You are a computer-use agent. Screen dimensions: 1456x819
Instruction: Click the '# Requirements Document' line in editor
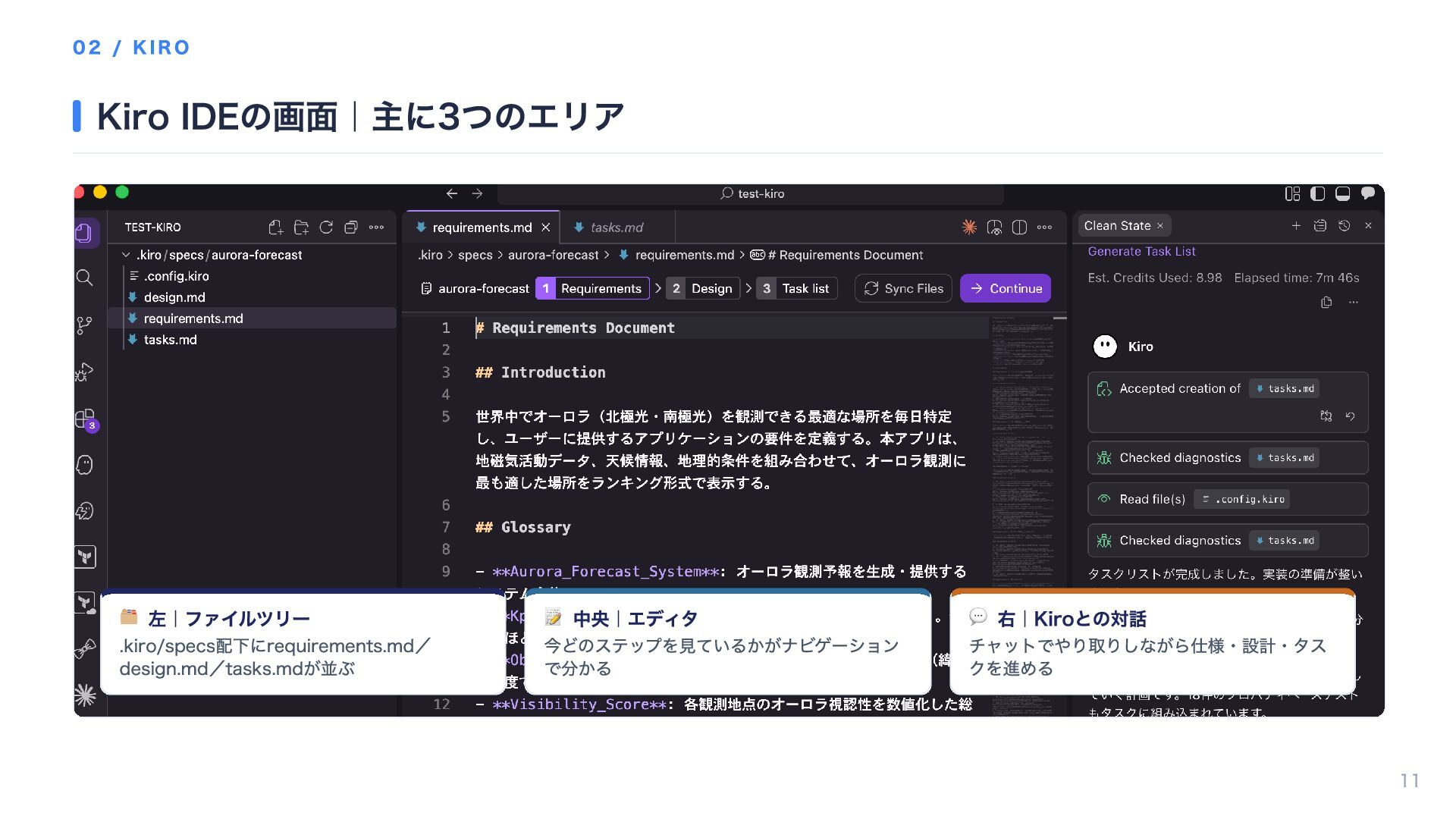point(575,328)
